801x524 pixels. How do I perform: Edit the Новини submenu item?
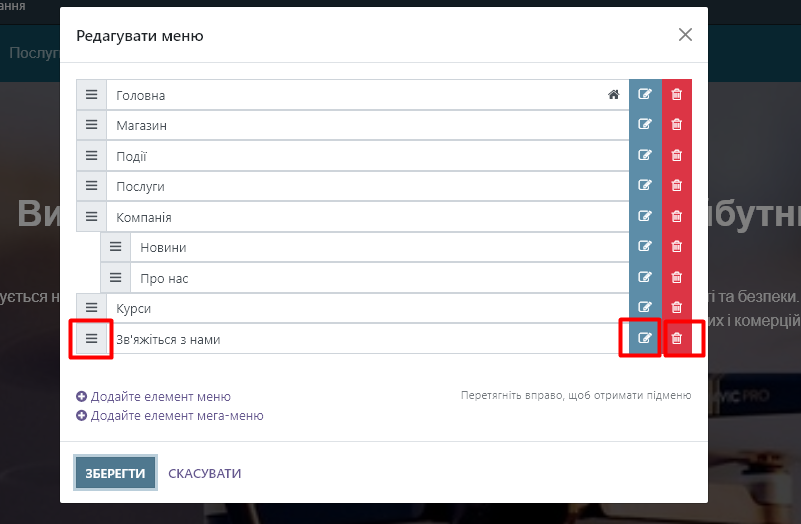click(x=645, y=247)
